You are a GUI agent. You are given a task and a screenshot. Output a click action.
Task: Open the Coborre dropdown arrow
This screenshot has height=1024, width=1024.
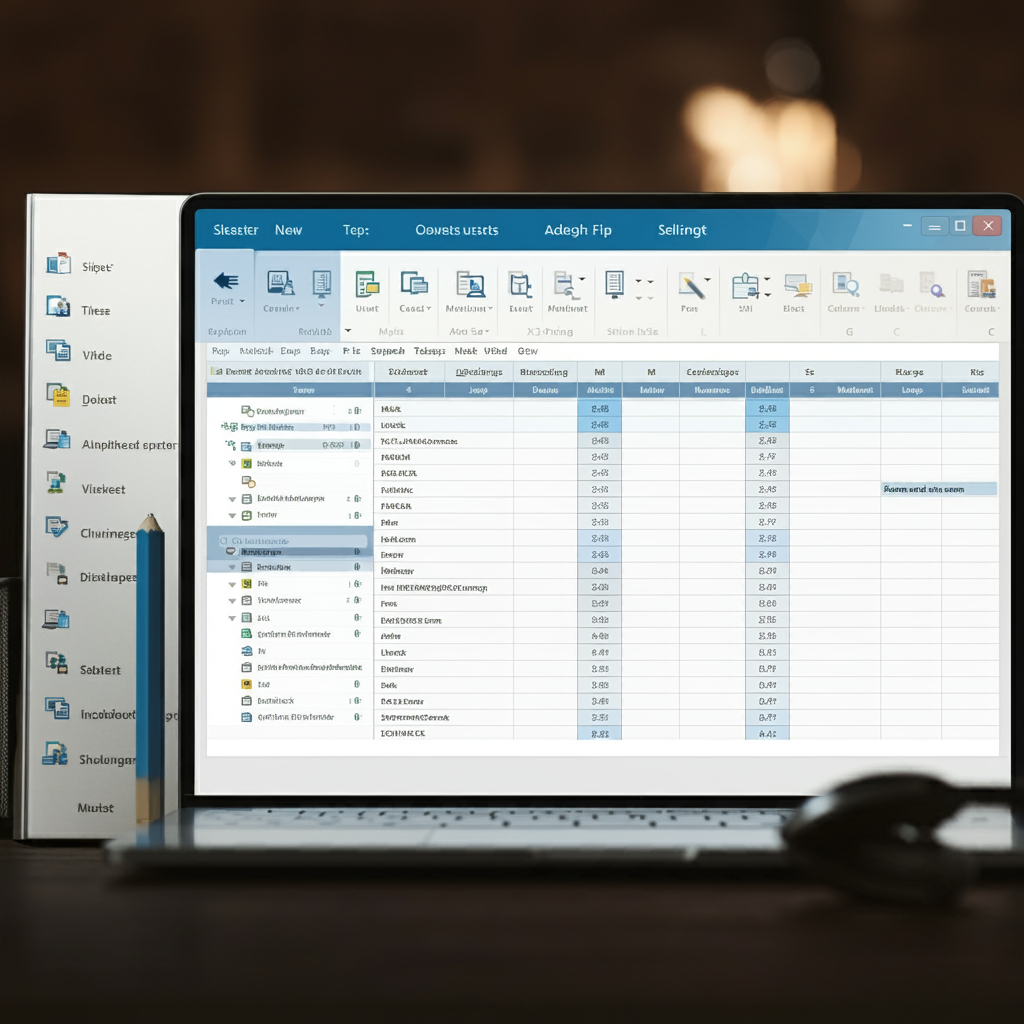pyautogui.click(x=863, y=308)
